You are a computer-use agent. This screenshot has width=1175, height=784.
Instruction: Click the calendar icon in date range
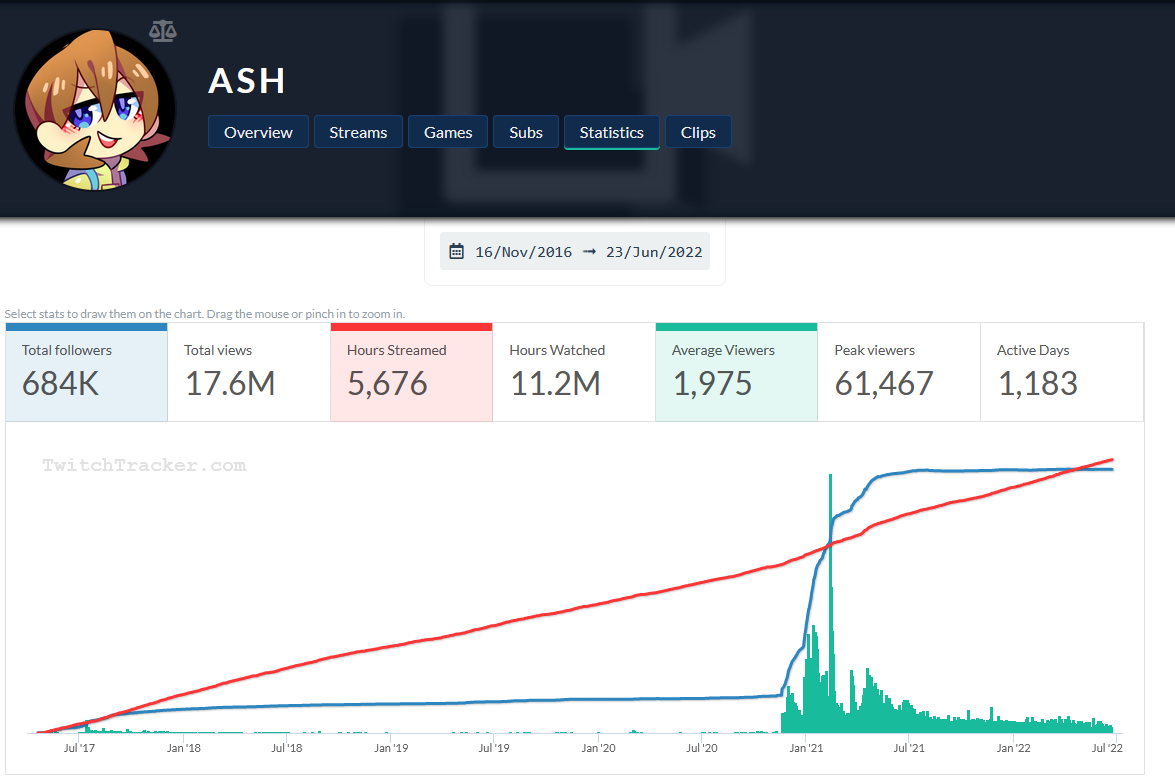[457, 252]
